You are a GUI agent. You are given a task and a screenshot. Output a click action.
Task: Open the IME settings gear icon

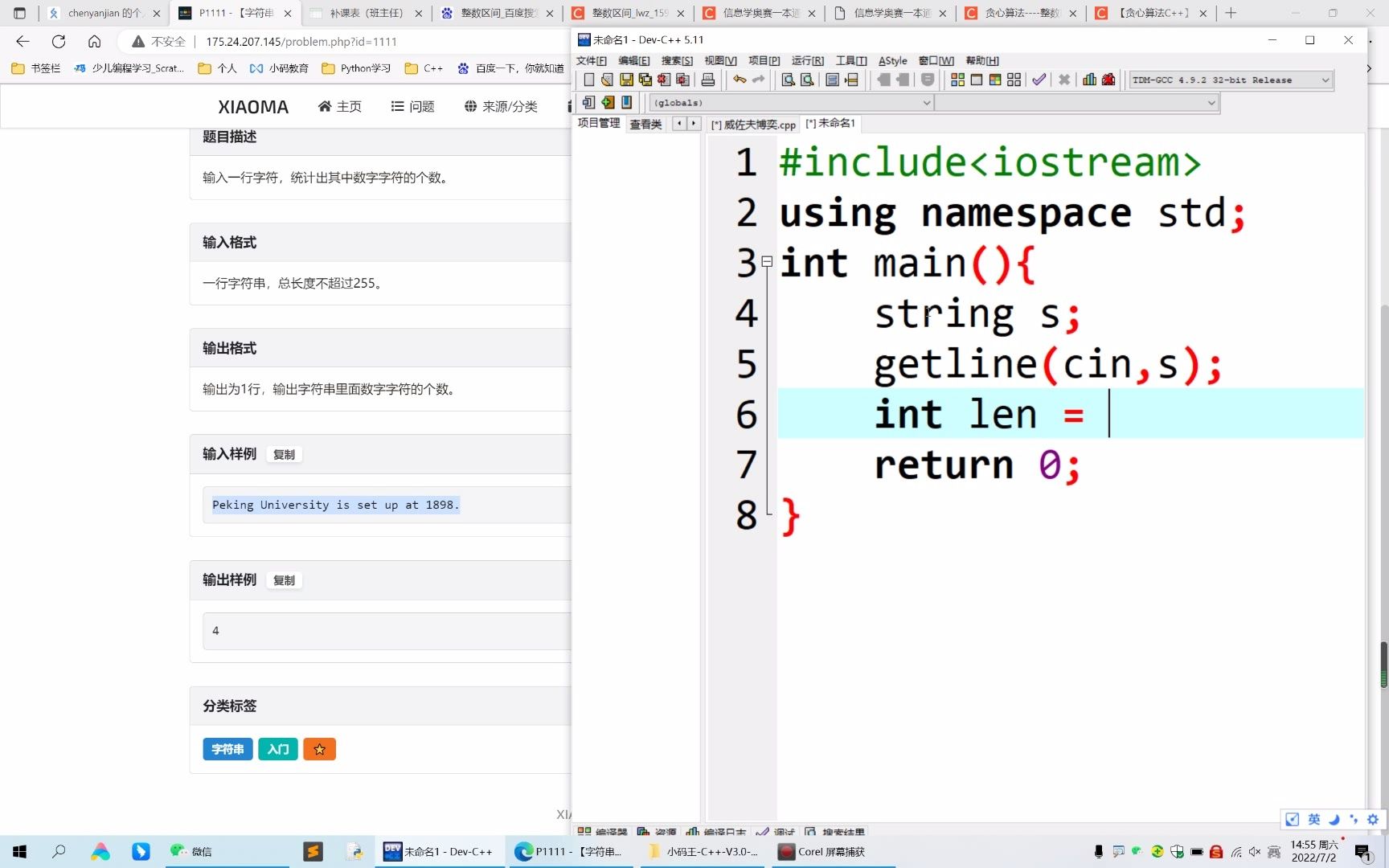coord(1373,819)
